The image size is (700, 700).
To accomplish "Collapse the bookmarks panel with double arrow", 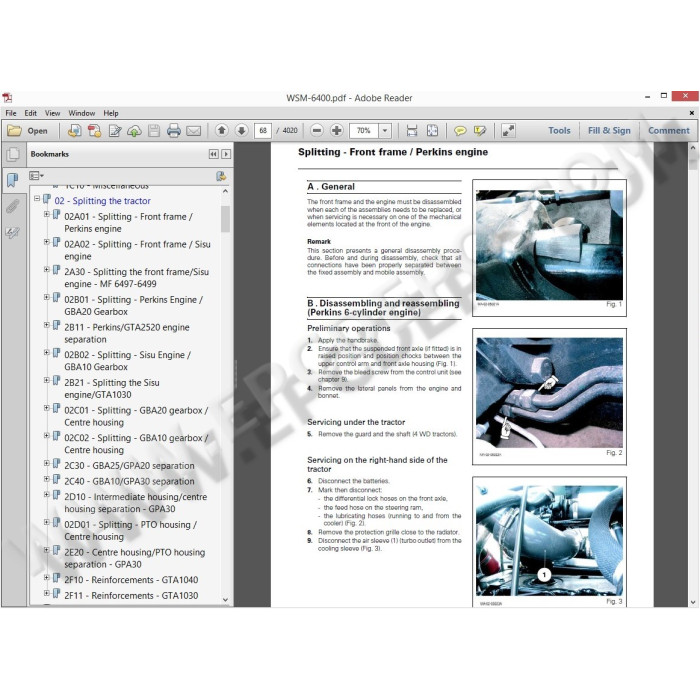I will [x=213, y=154].
